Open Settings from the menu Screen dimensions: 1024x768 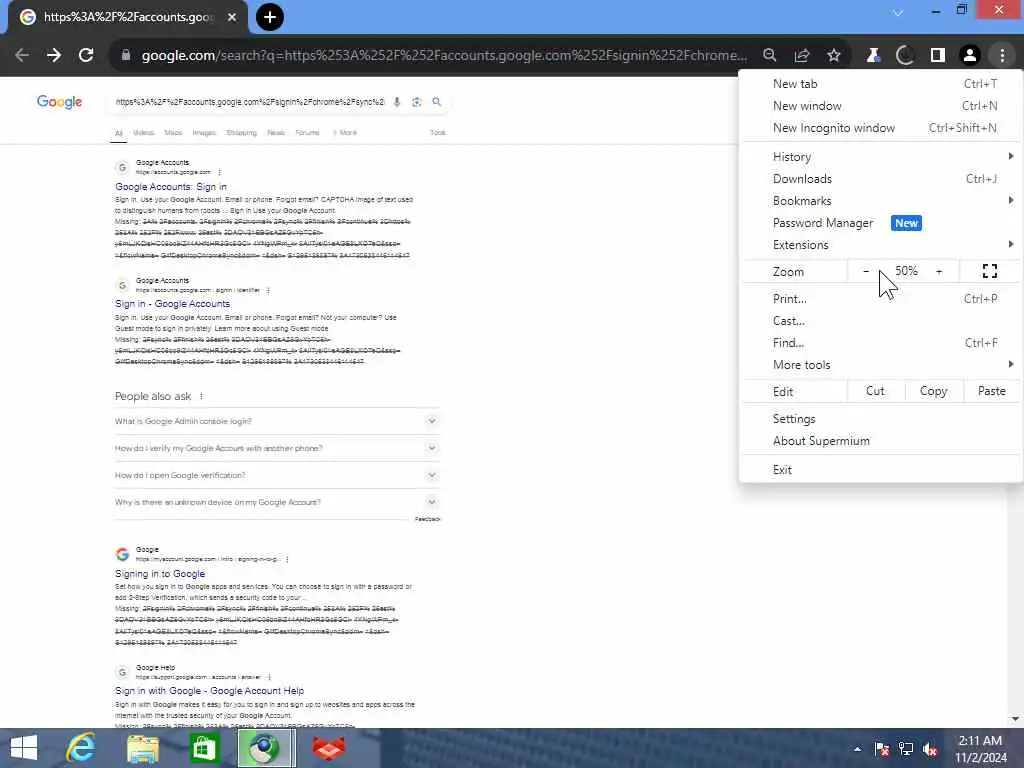[x=880, y=419]
